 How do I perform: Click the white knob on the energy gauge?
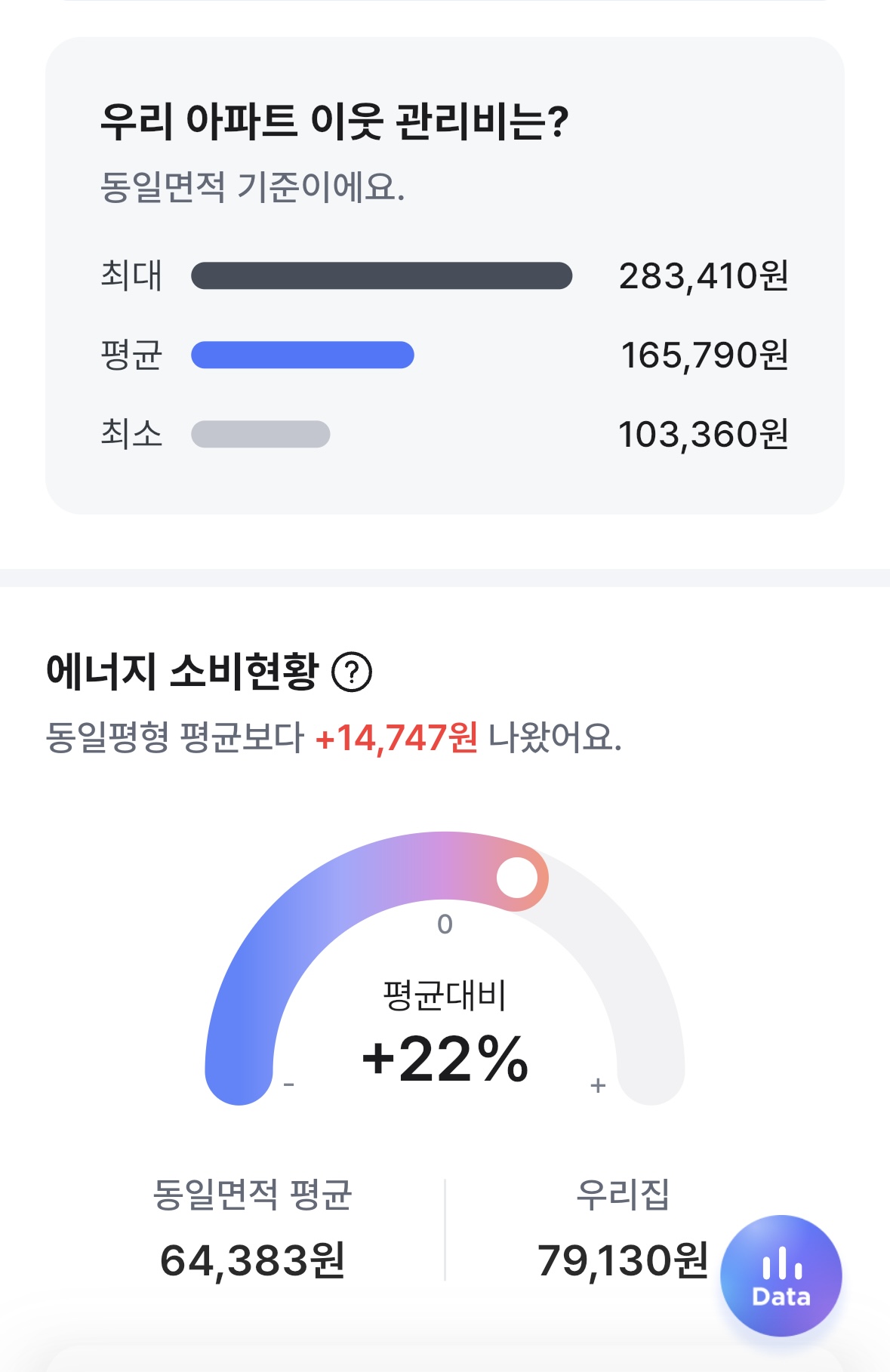click(x=517, y=877)
